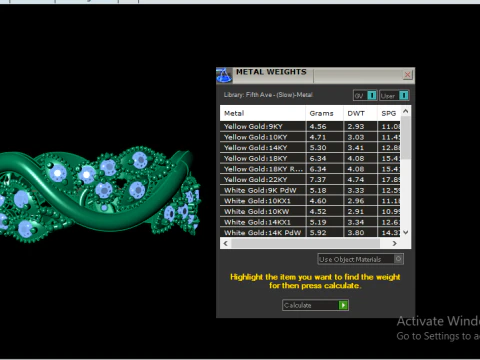Select the White Gold:14K PdW row
The width and height of the screenshot is (480, 360).
click(310, 233)
